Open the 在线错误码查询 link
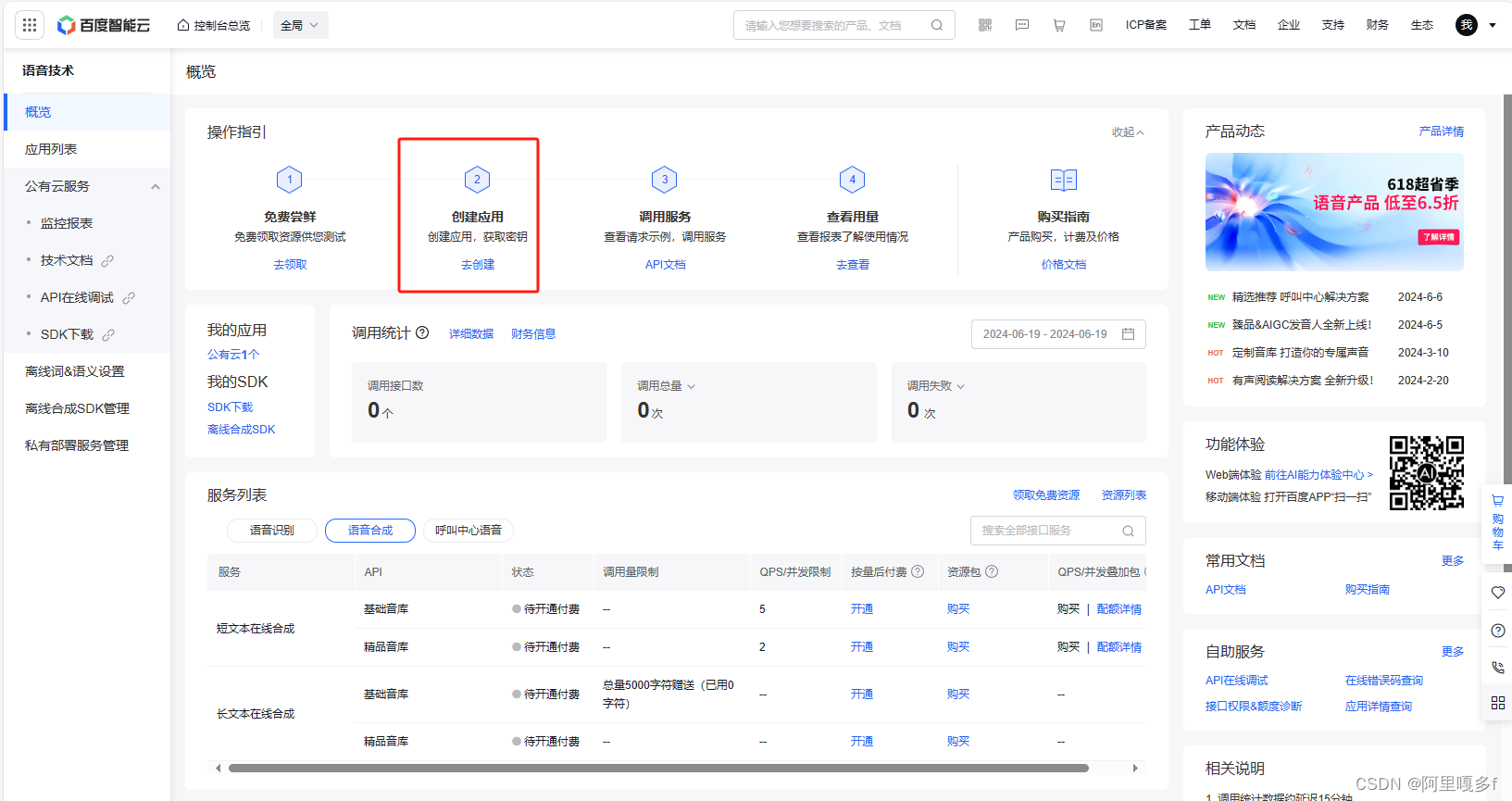The width and height of the screenshot is (1512, 801). 1384,681
